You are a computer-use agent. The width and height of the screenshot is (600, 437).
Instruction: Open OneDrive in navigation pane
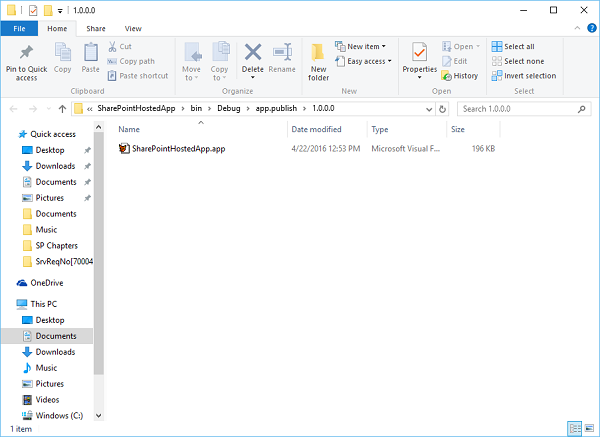coord(40,283)
